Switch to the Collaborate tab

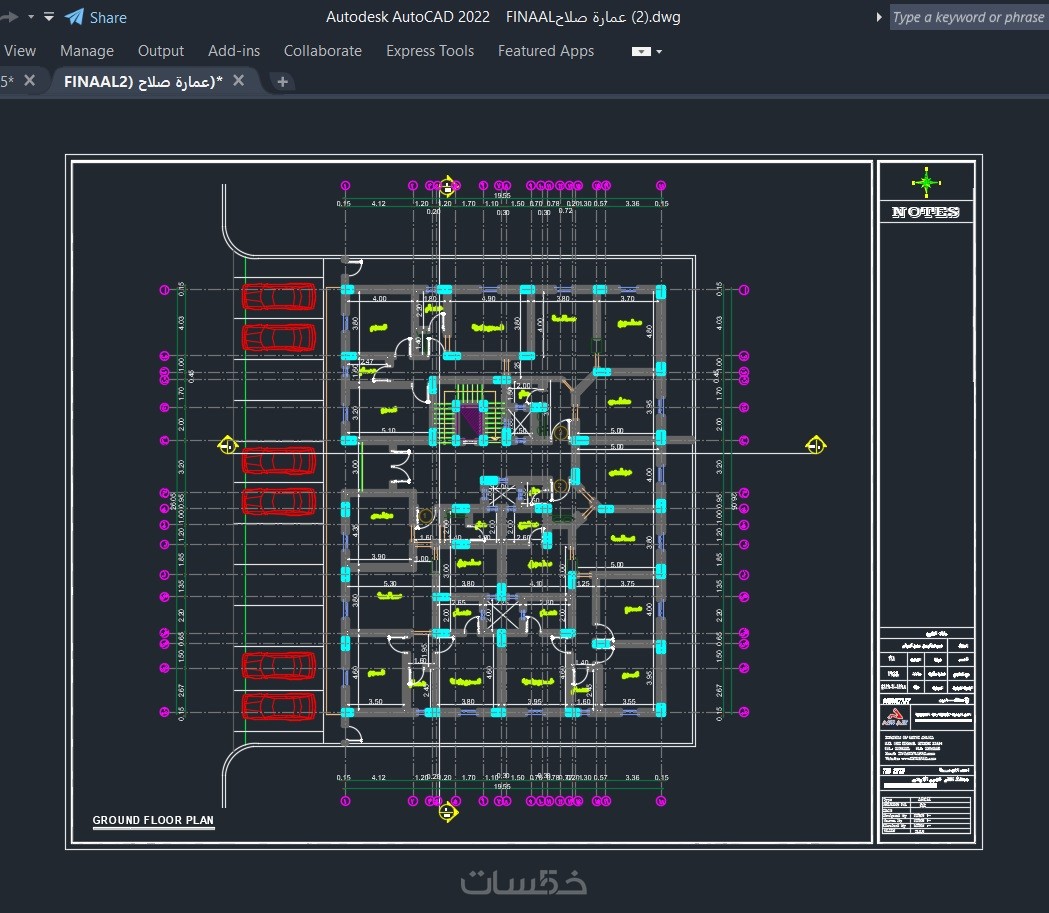click(x=322, y=51)
